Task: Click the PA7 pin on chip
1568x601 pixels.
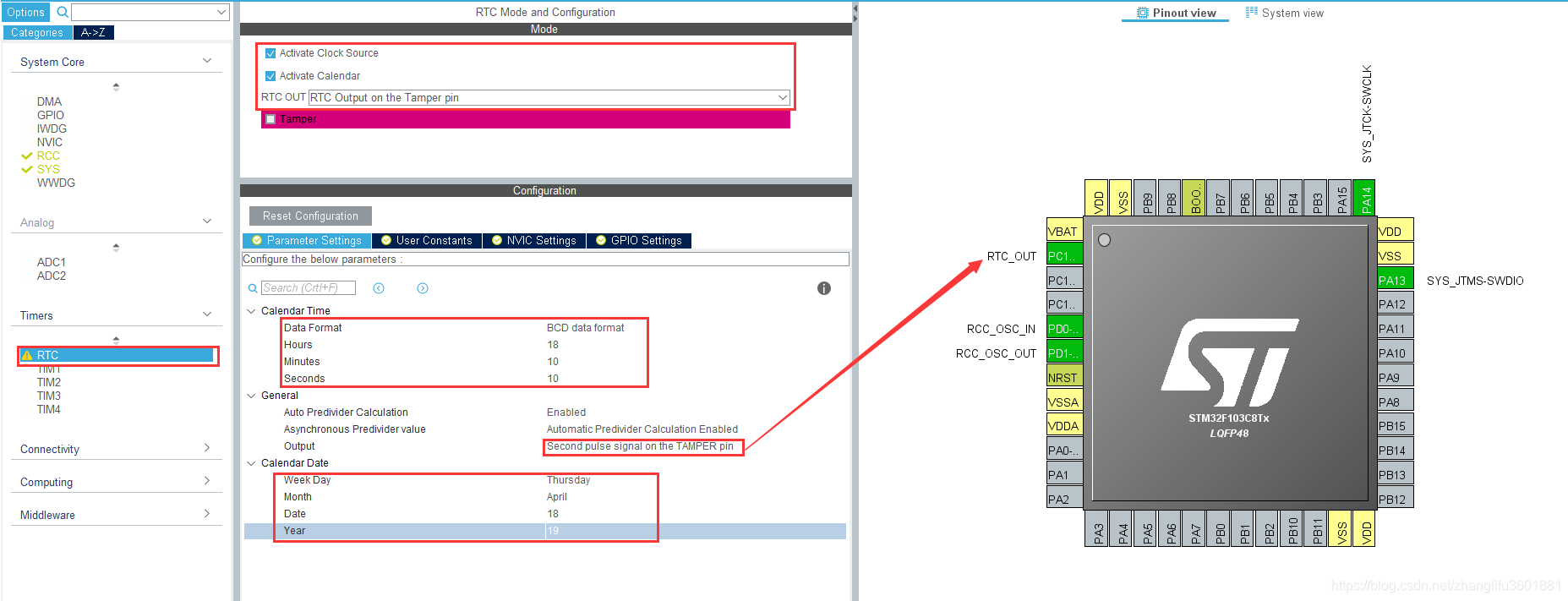Action: pyautogui.click(x=1194, y=529)
